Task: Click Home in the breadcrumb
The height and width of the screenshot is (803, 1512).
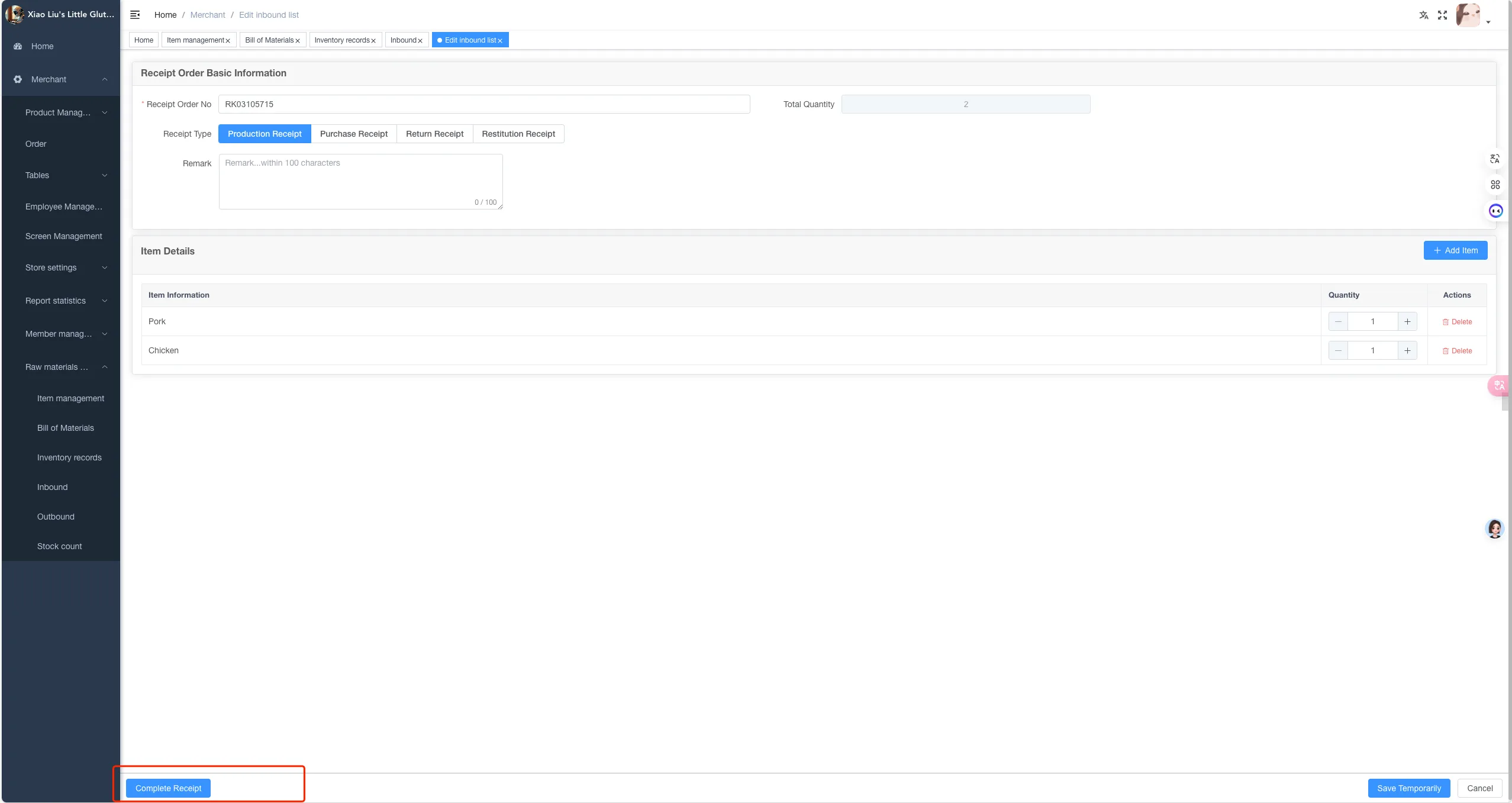Action: point(165,15)
